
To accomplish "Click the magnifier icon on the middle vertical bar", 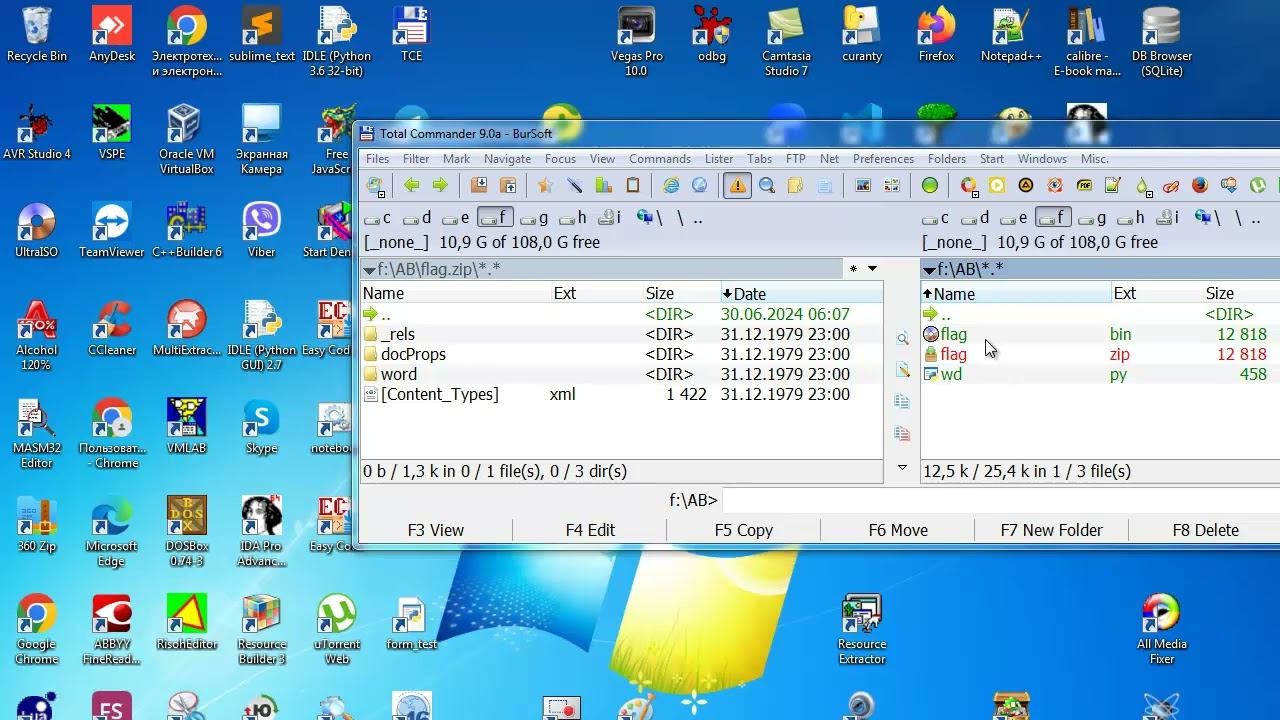I will point(902,339).
